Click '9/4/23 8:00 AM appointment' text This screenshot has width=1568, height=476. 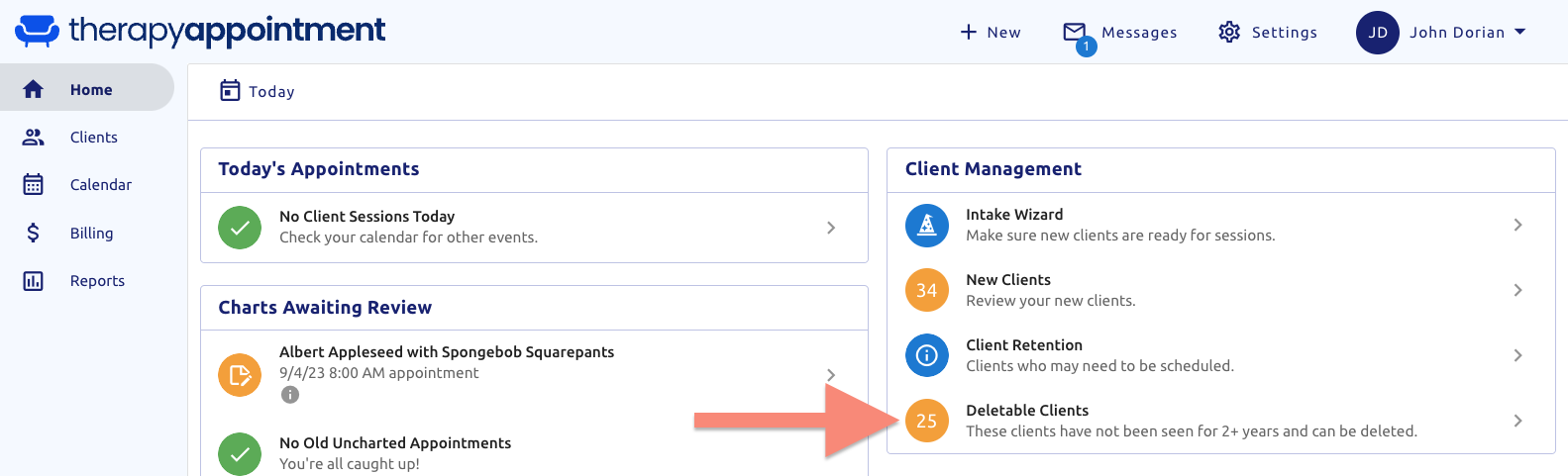(378, 373)
